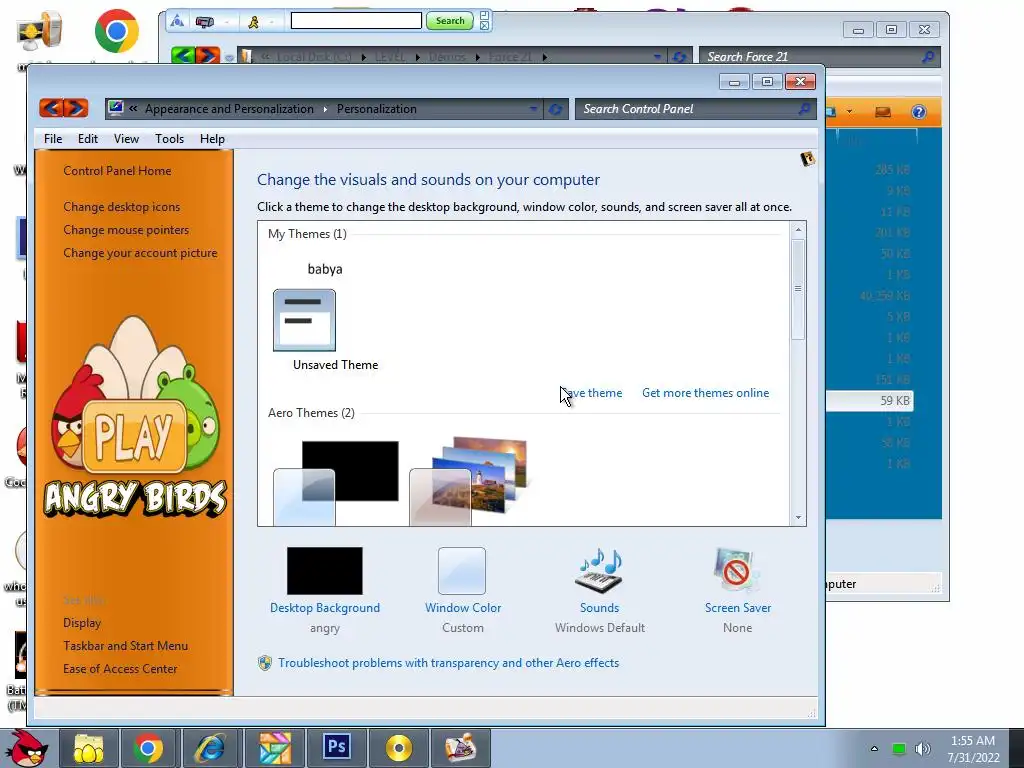Click the Search Control Panel magnifier icon
The image size is (1024, 768).
coord(805,109)
